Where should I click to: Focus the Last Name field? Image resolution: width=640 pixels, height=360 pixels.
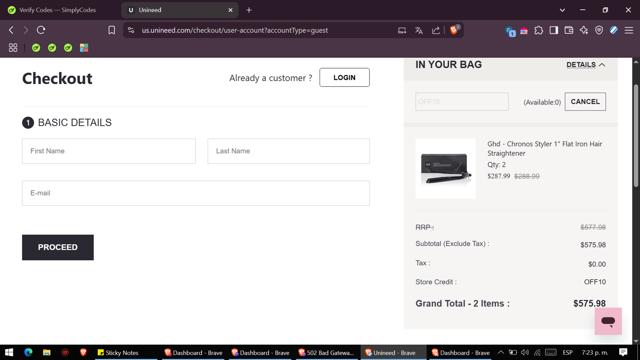pos(289,151)
